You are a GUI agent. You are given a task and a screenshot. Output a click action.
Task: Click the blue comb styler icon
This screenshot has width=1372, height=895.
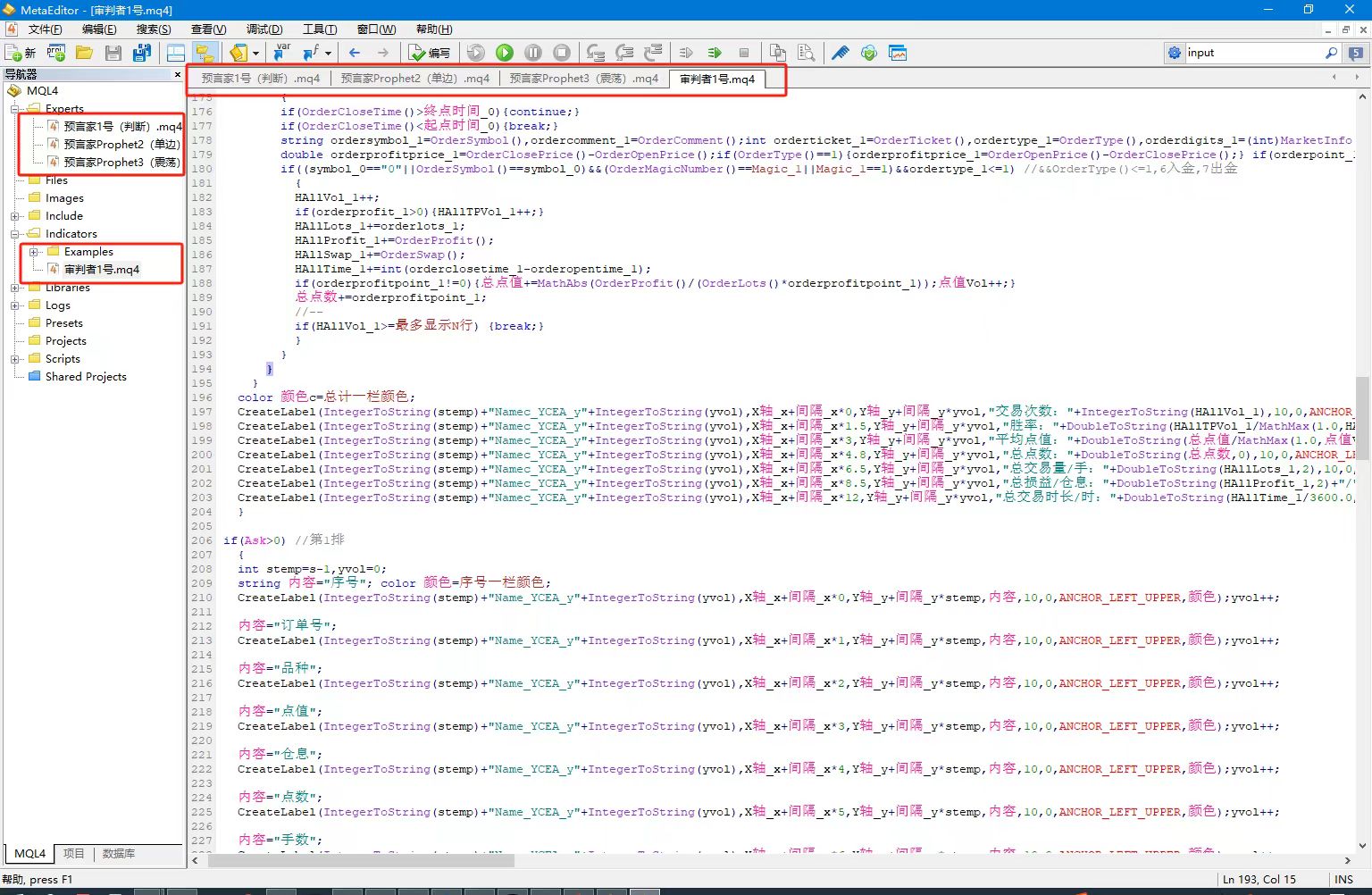pos(841,54)
